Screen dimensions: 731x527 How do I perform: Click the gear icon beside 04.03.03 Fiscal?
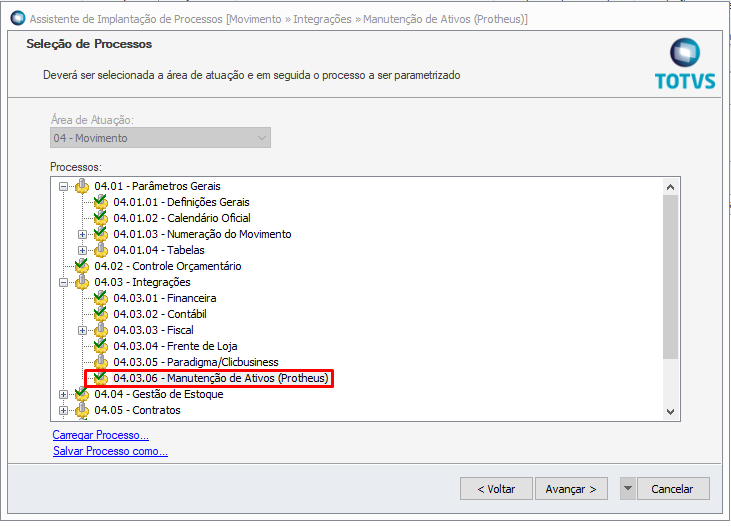click(x=101, y=330)
